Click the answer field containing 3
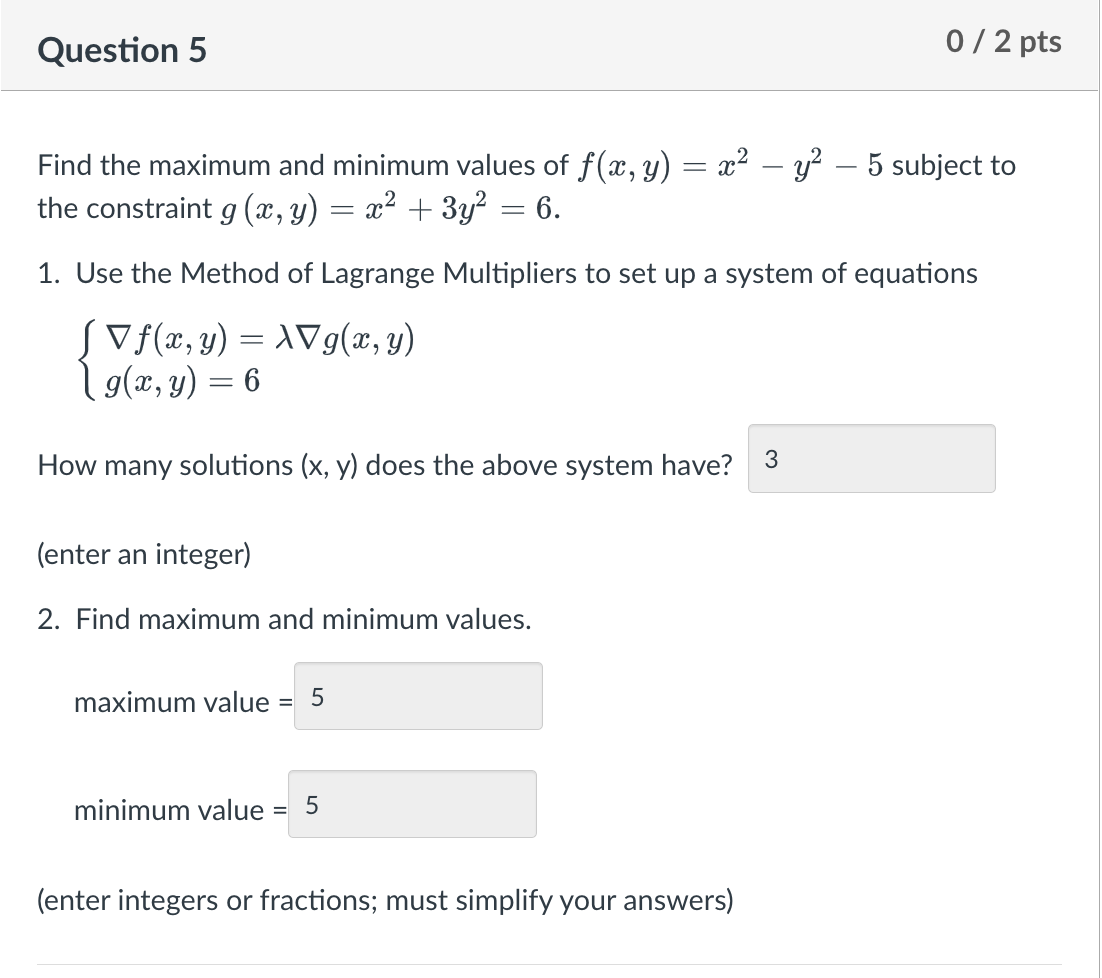This screenshot has width=1102, height=978. [x=870, y=459]
